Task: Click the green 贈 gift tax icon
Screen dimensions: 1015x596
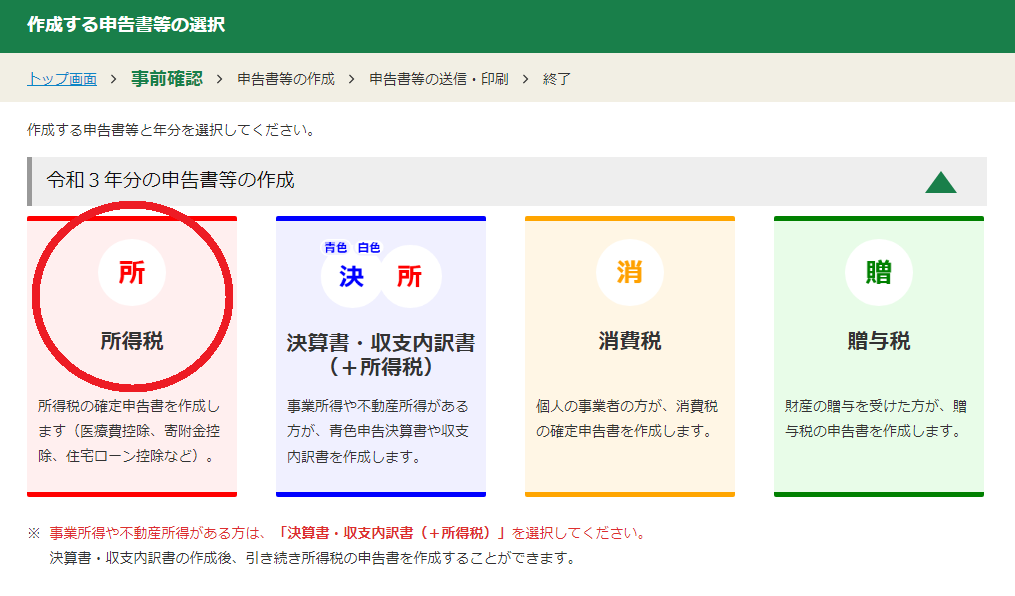Action: [879, 272]
